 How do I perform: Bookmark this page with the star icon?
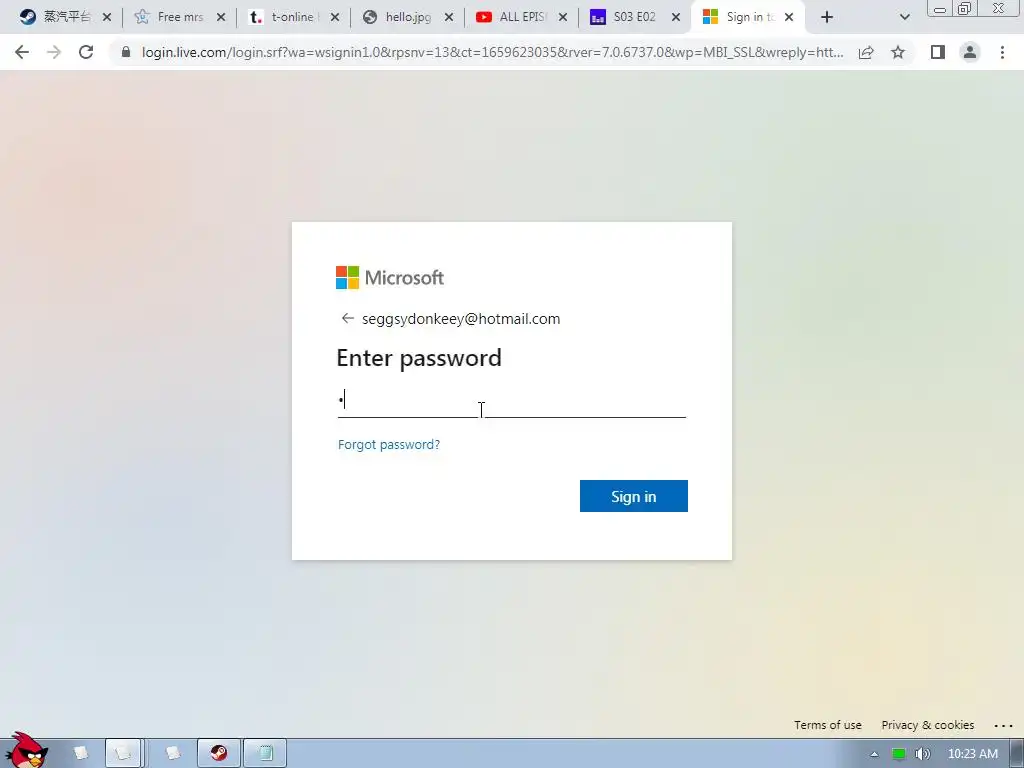click(898, 52)
